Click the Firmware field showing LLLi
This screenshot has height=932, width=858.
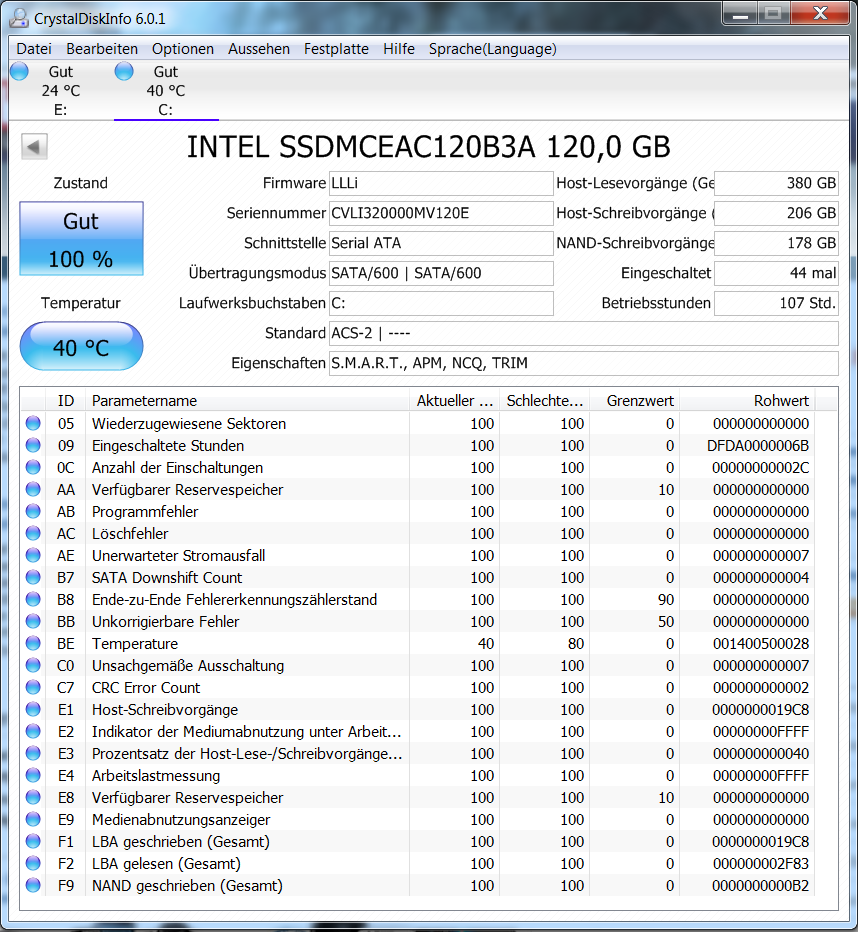(441, 183)
